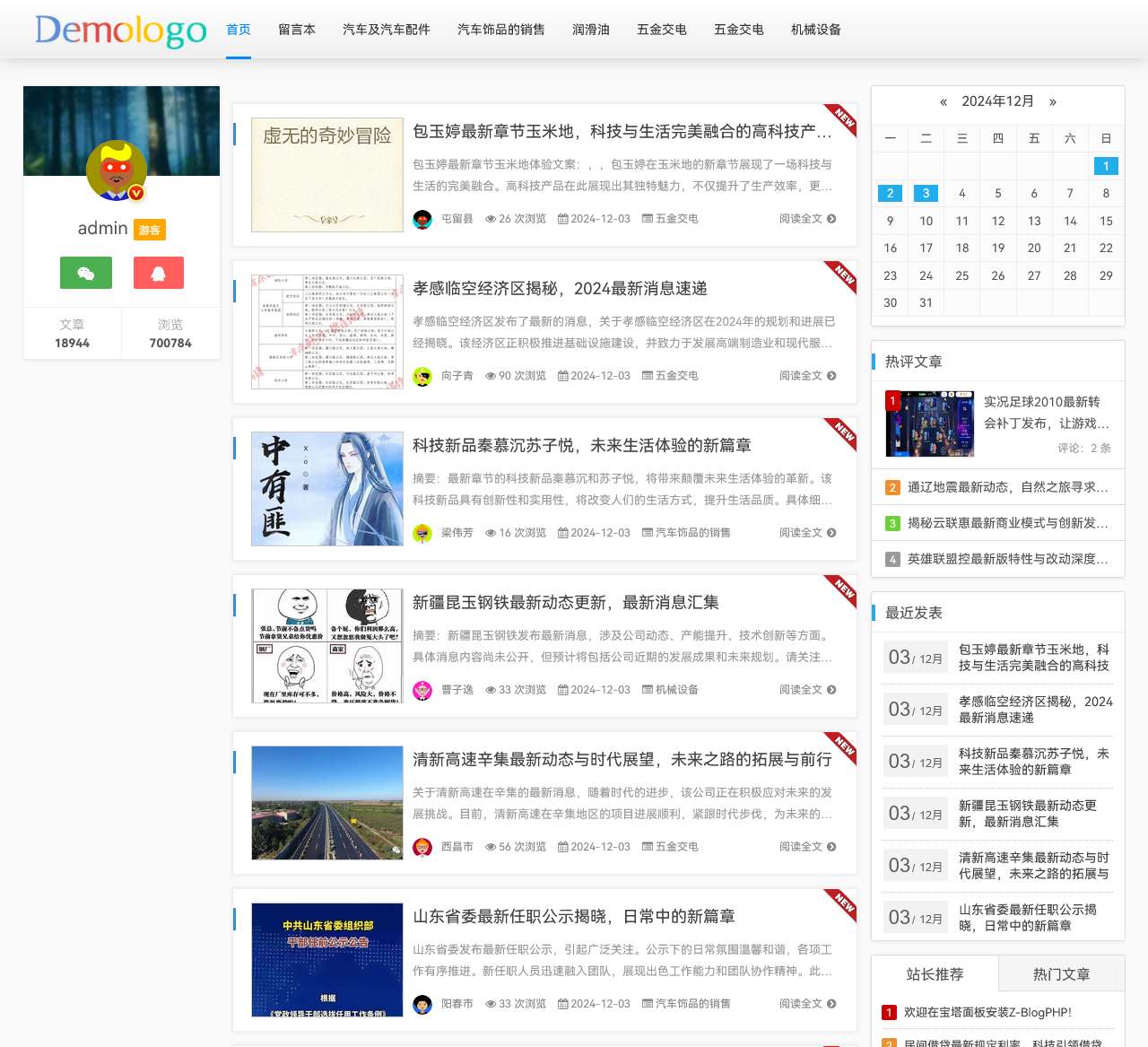Click 机械设备 category tag on 新疆昆玉钢铁 post
The height and width of the screenshot is (1047, 1148).
point(676,690)
